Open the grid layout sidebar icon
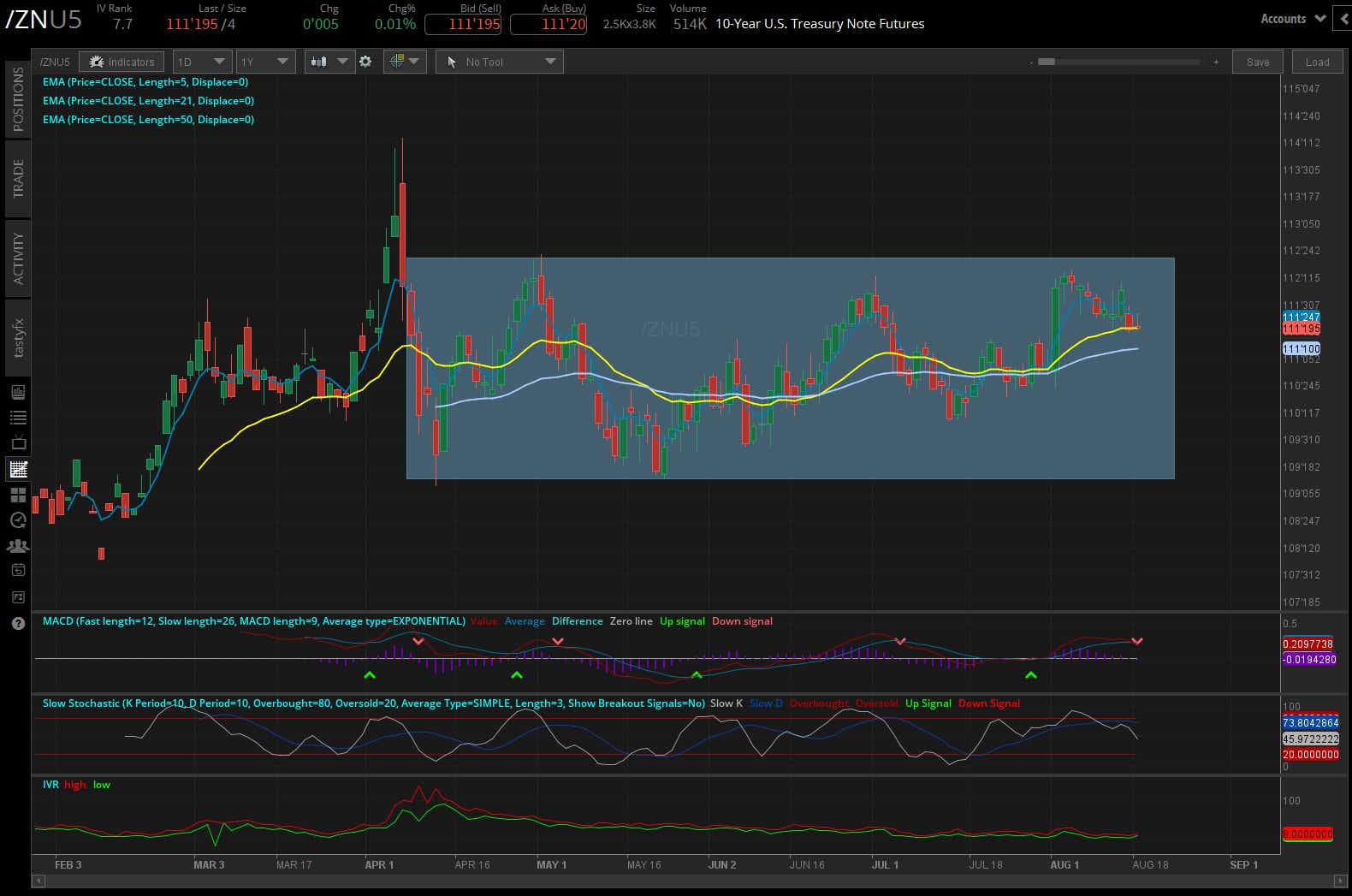 click(x=18, y=495)
